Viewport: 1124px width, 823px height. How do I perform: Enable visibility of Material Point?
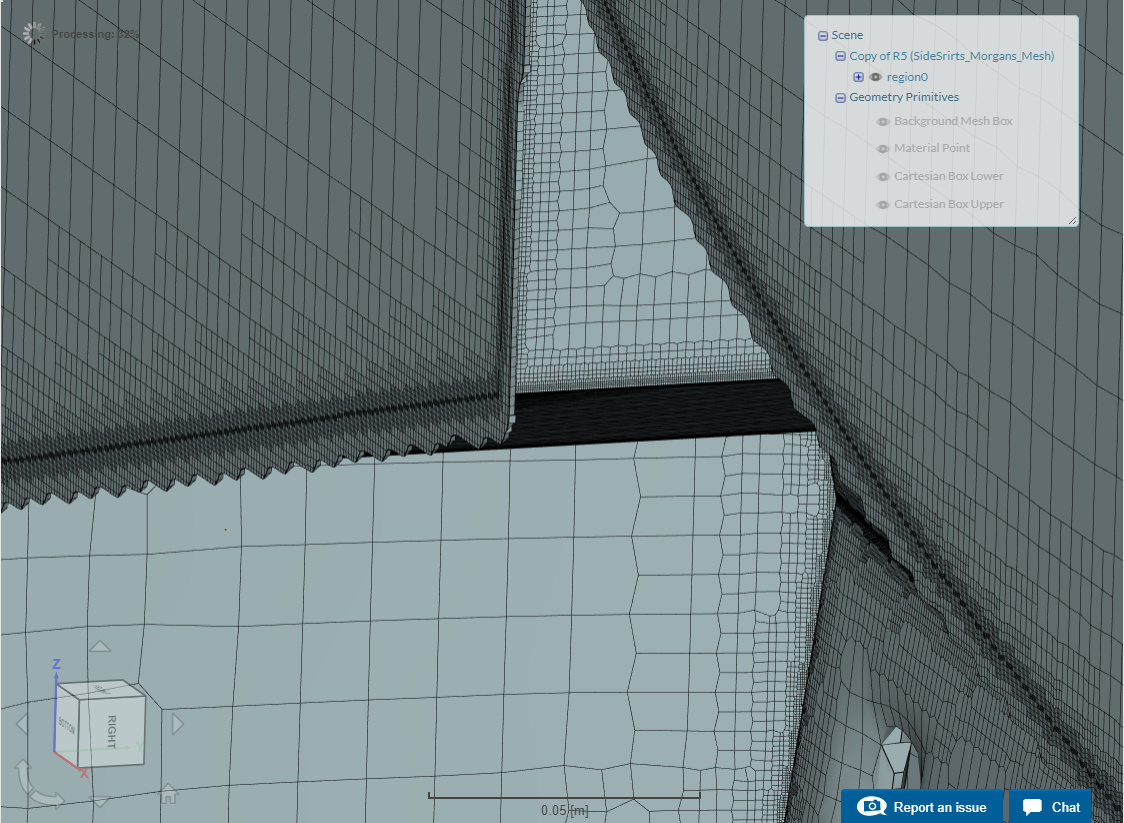(x=882, y=148)
